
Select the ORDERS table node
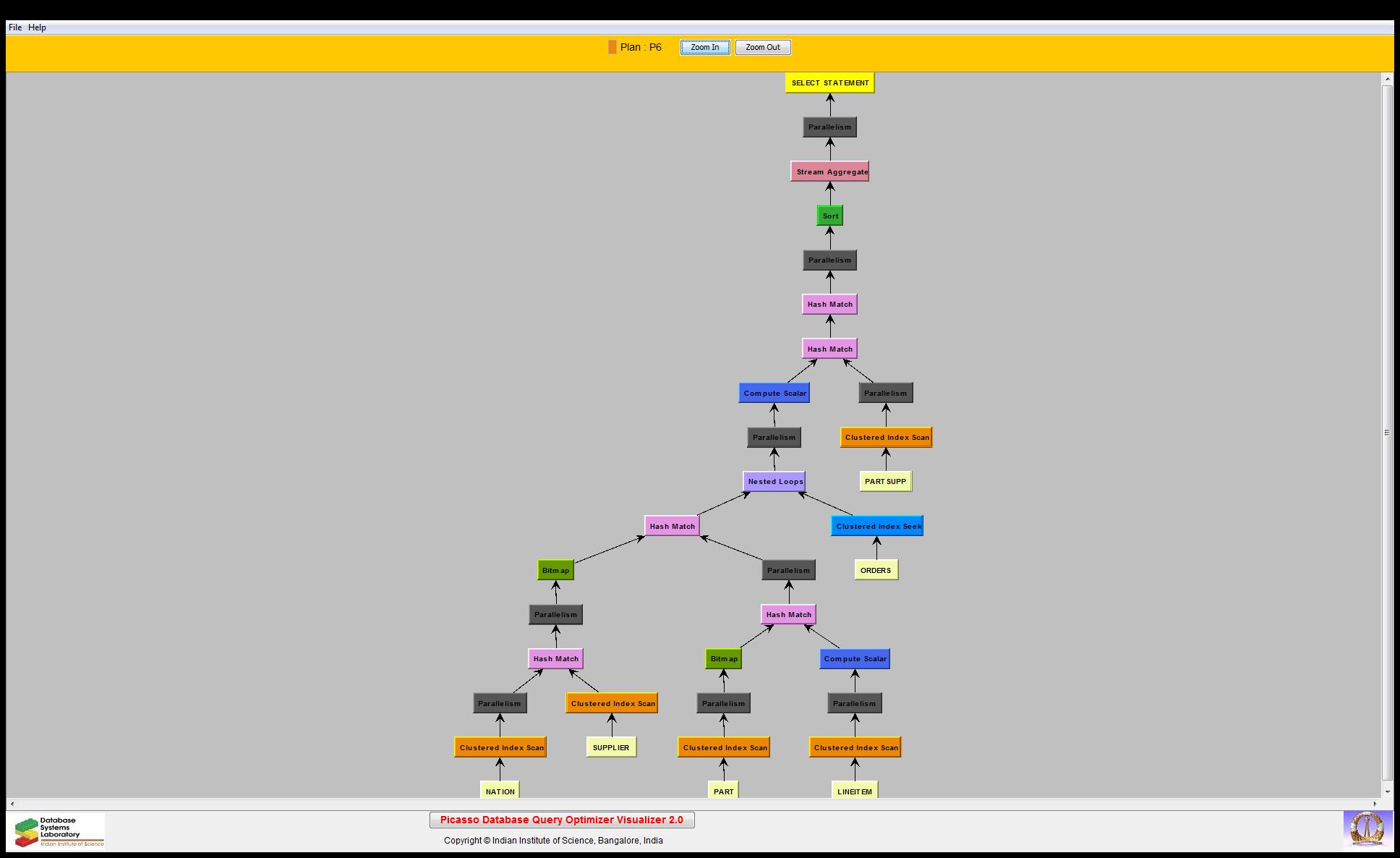coord(876,570)
